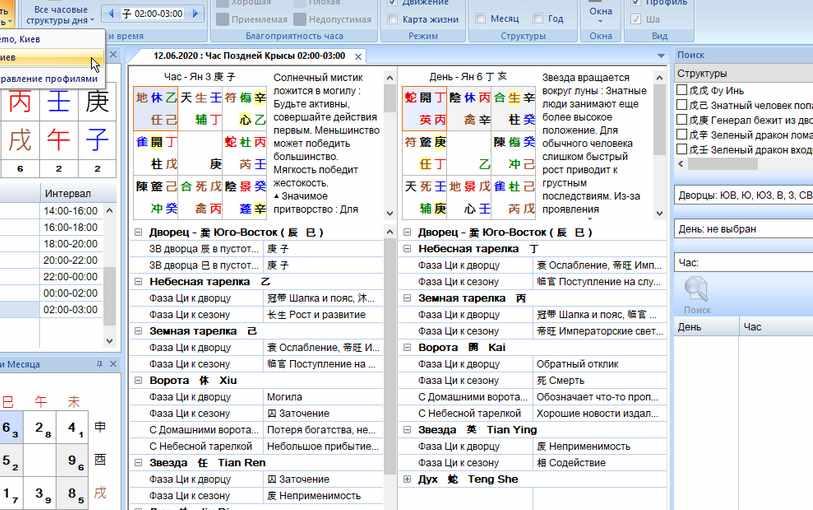The width and height of the screenshot is (813, 510).
Task: Click the Интервал column header
Action: pos(66,192)
